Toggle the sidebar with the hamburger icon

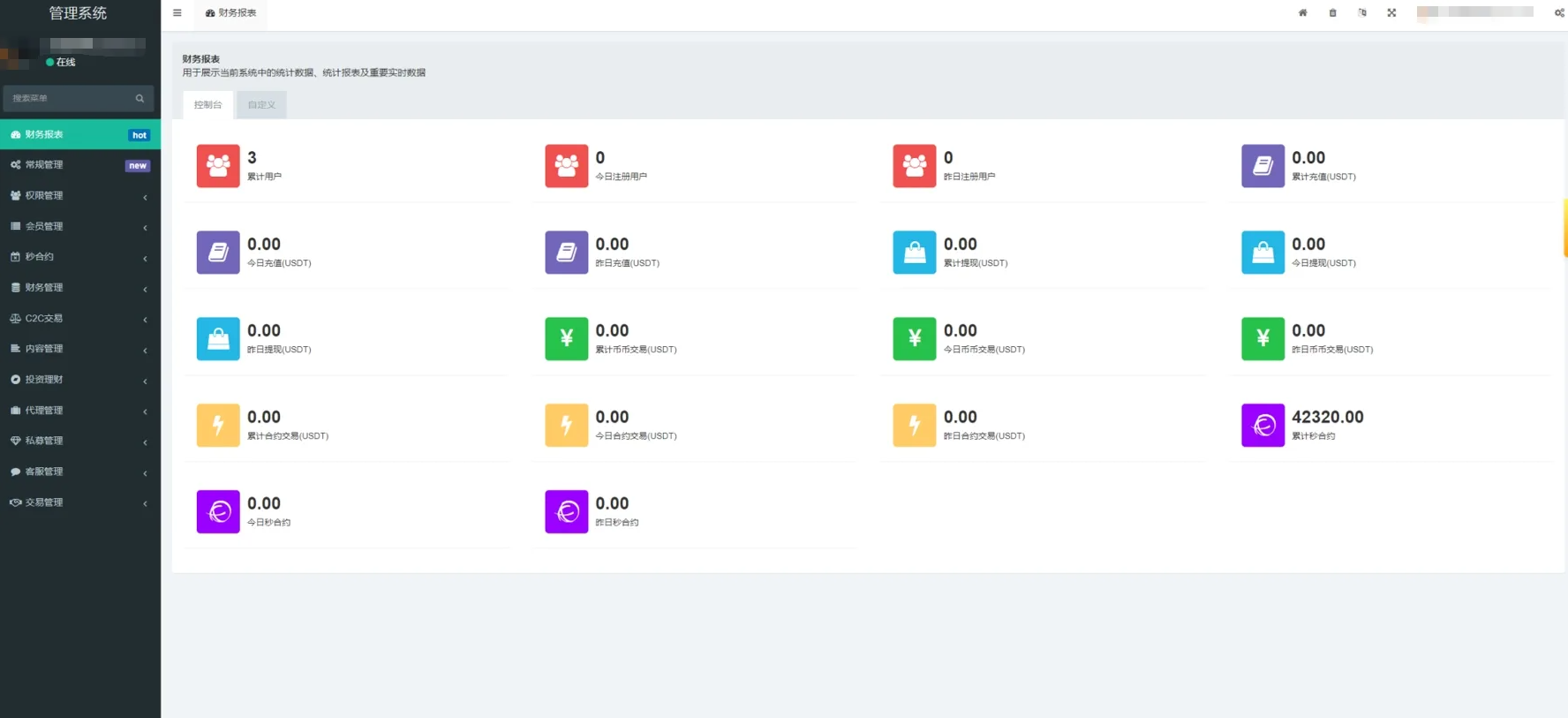point(177,13)
